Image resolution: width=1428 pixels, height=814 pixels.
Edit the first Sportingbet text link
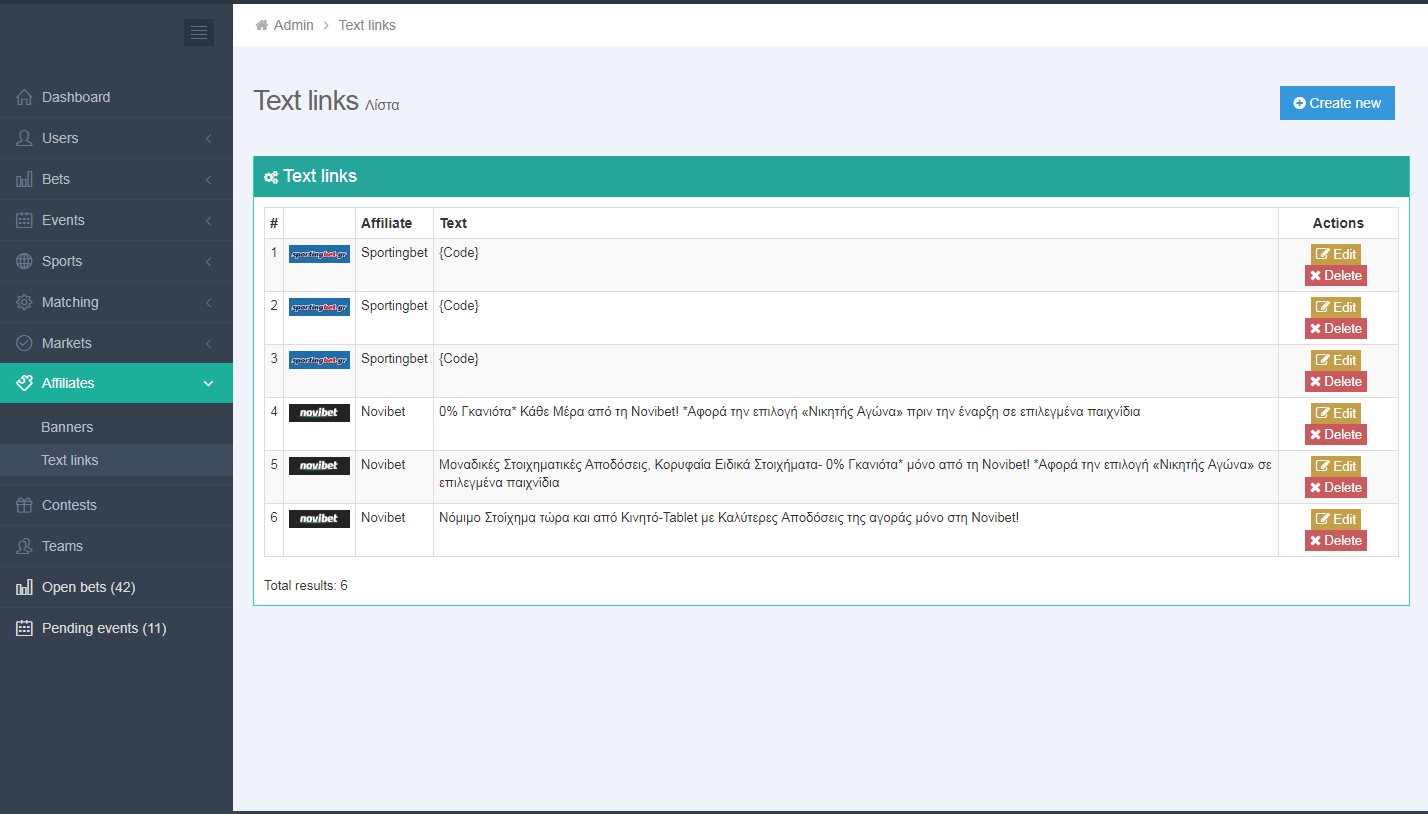click(1335, 254)
